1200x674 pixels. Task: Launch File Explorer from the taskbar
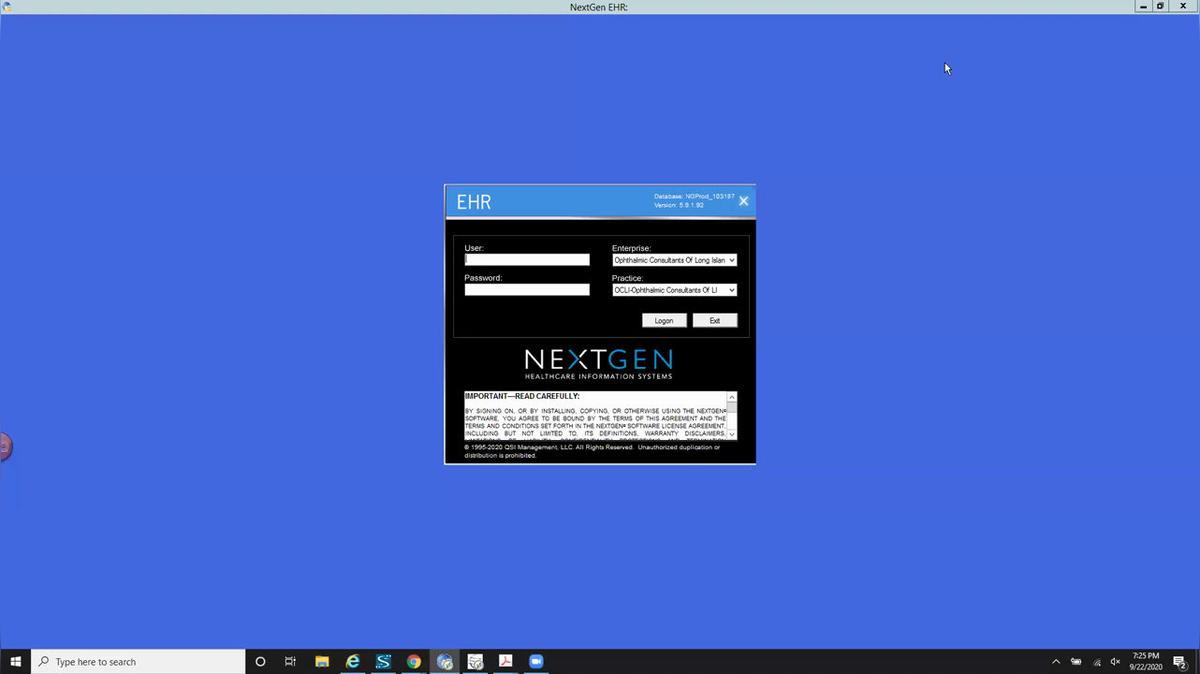point(322,662)
